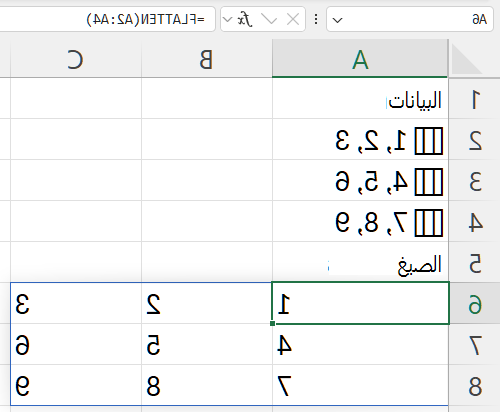Select empty cell B4
The image size is (500, 412).
(207, 222)
